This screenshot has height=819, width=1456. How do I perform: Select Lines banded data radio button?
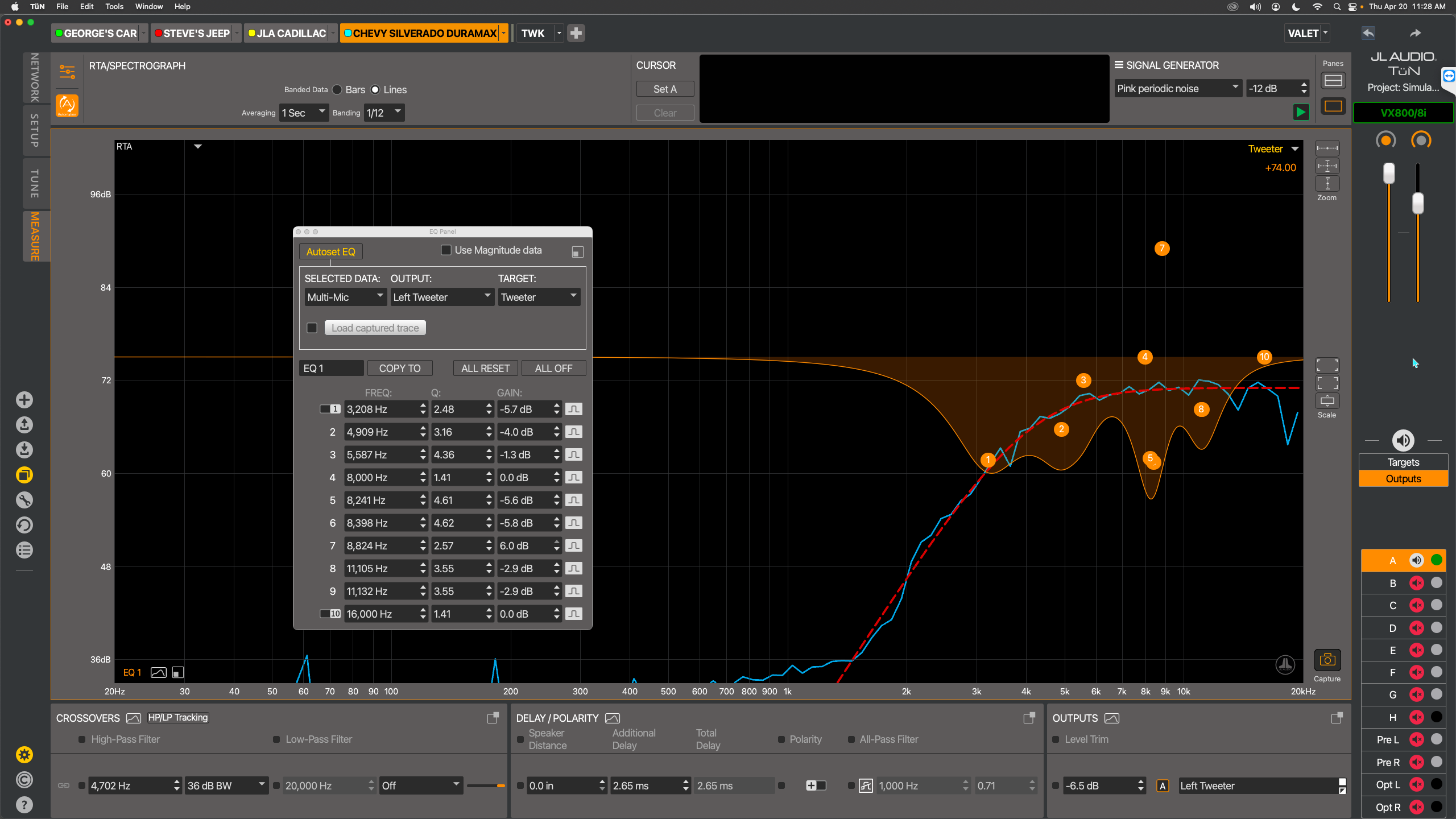click(375, 90)
